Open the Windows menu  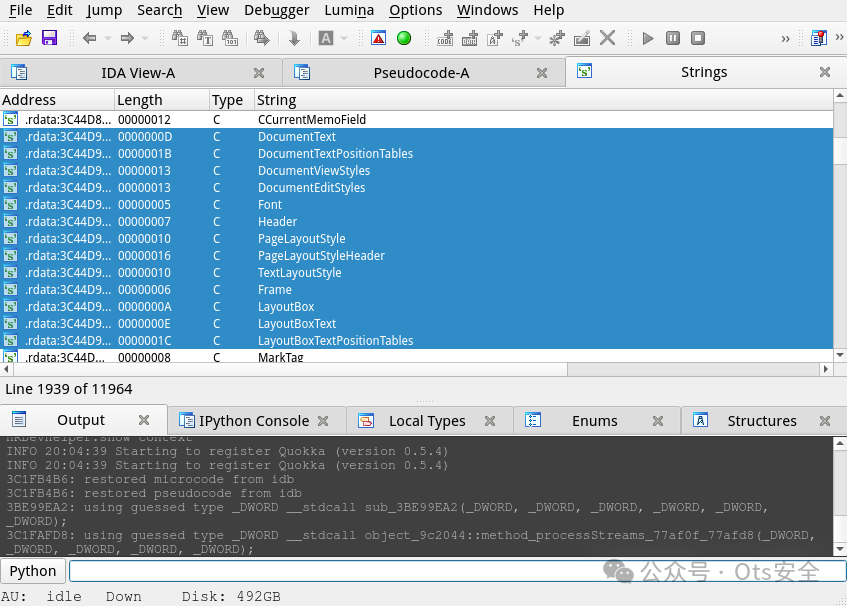tap(487, 10)
